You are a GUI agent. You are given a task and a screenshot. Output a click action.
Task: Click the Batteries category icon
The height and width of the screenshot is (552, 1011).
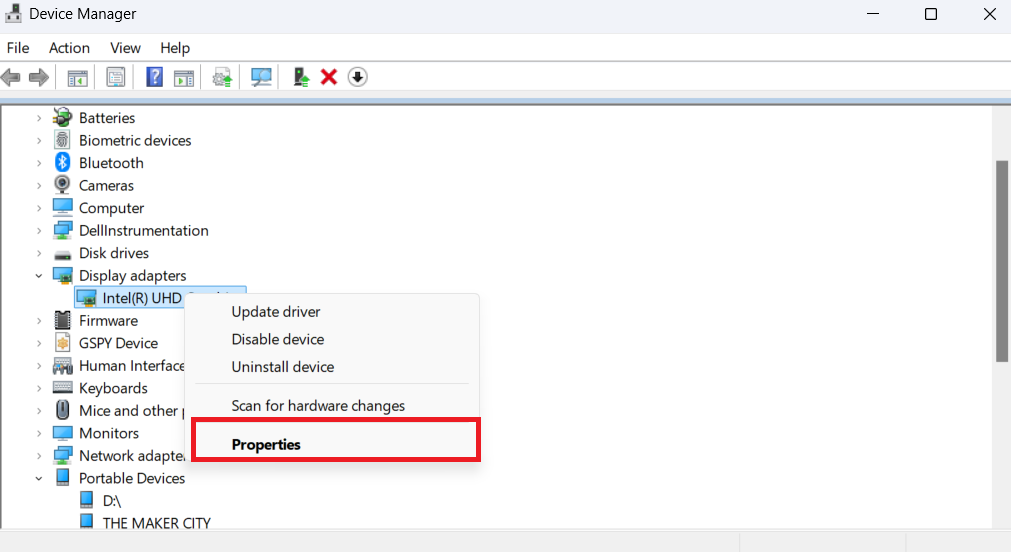coord(63,117)
